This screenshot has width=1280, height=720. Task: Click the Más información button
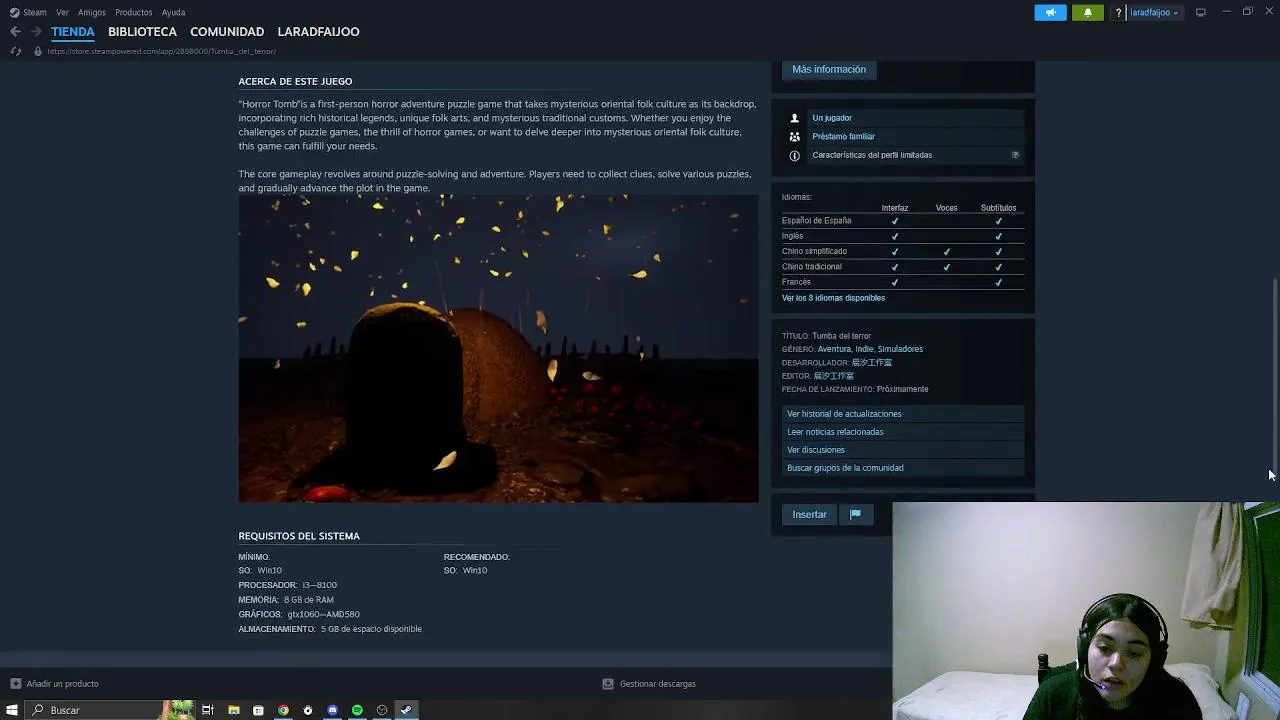point(829,69)
